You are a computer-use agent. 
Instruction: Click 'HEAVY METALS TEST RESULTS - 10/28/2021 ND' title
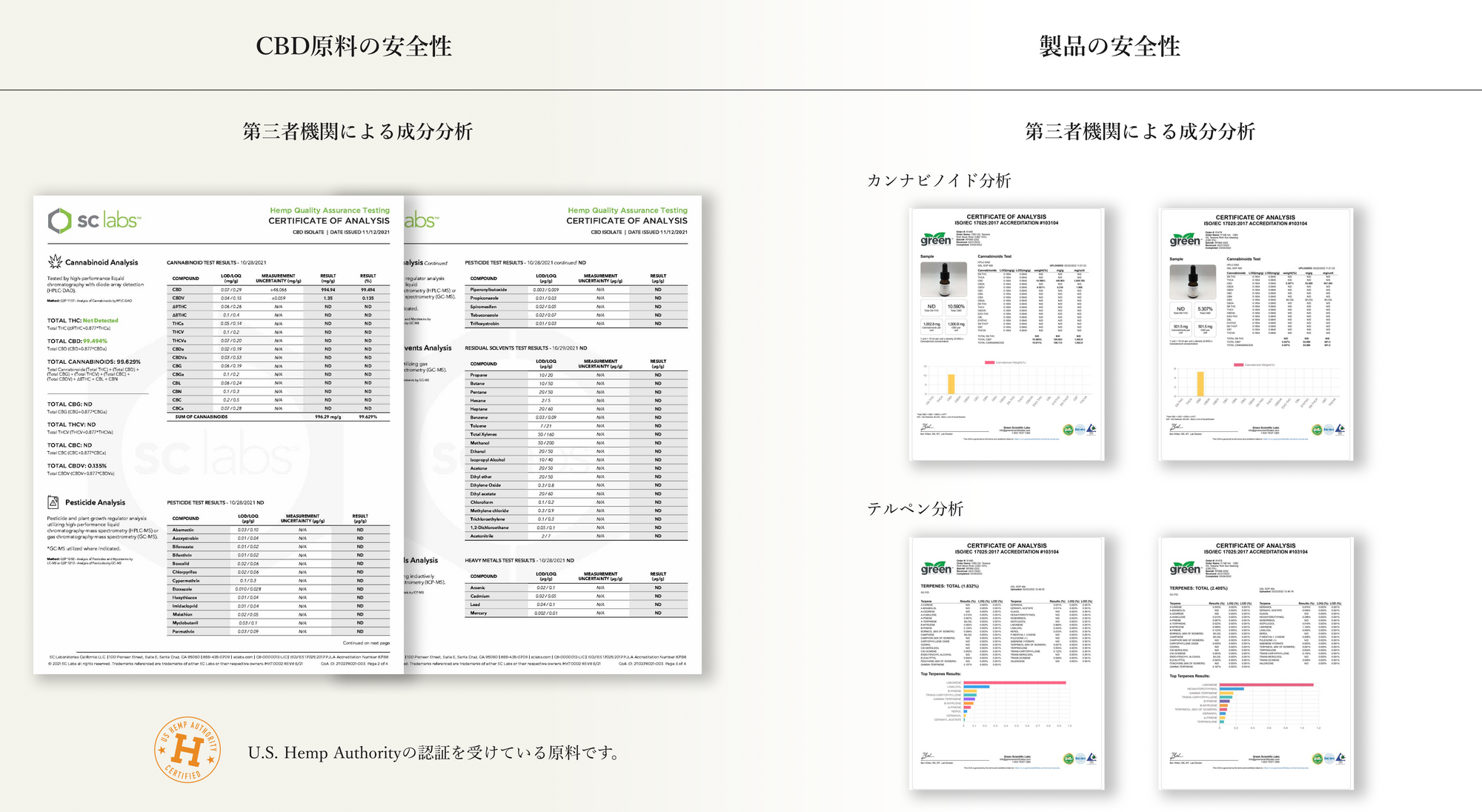519,561
